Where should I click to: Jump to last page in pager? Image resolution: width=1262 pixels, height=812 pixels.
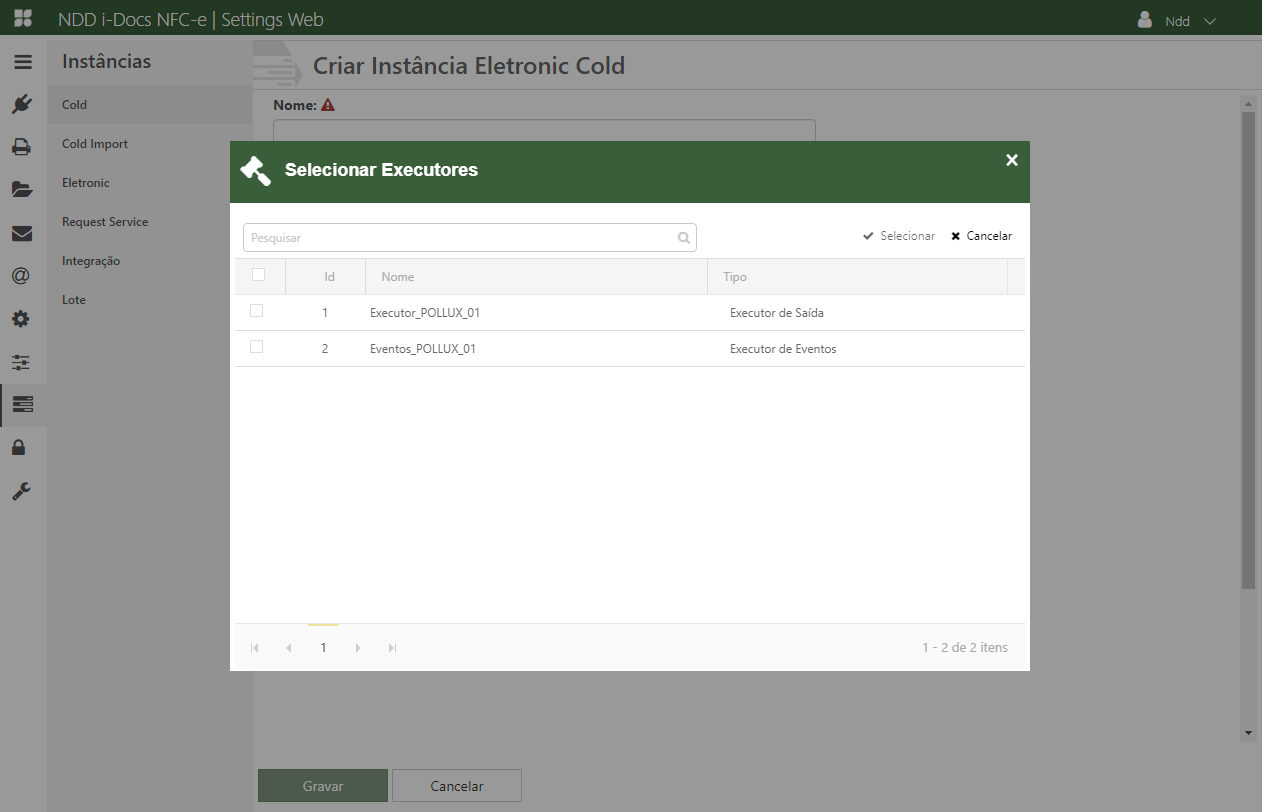coord(392,648)
